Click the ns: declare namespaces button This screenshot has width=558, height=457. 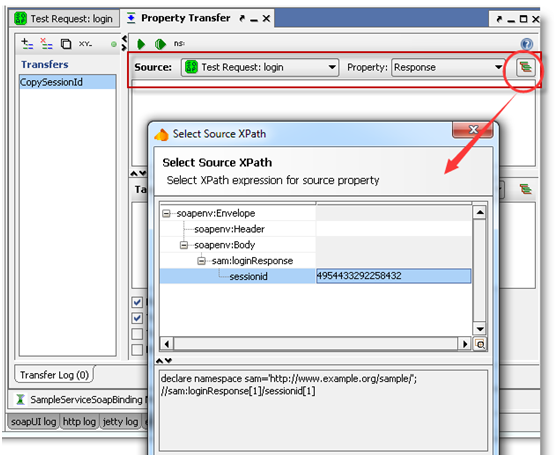[179, 43]
